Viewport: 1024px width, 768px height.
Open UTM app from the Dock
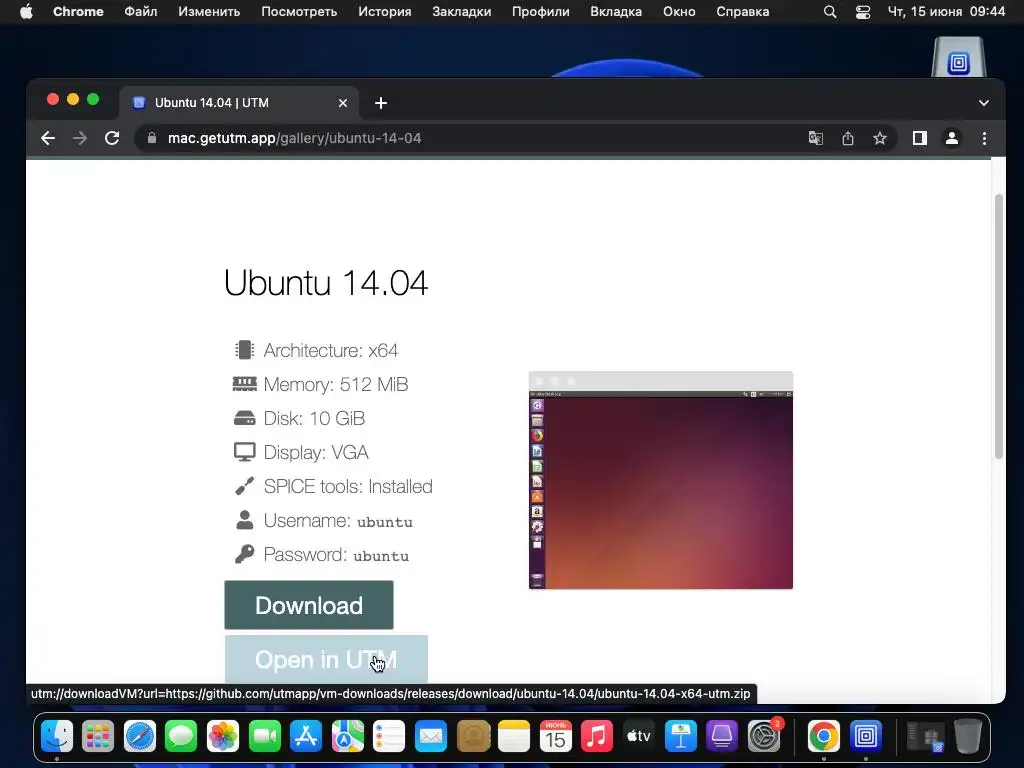[865, 736]
